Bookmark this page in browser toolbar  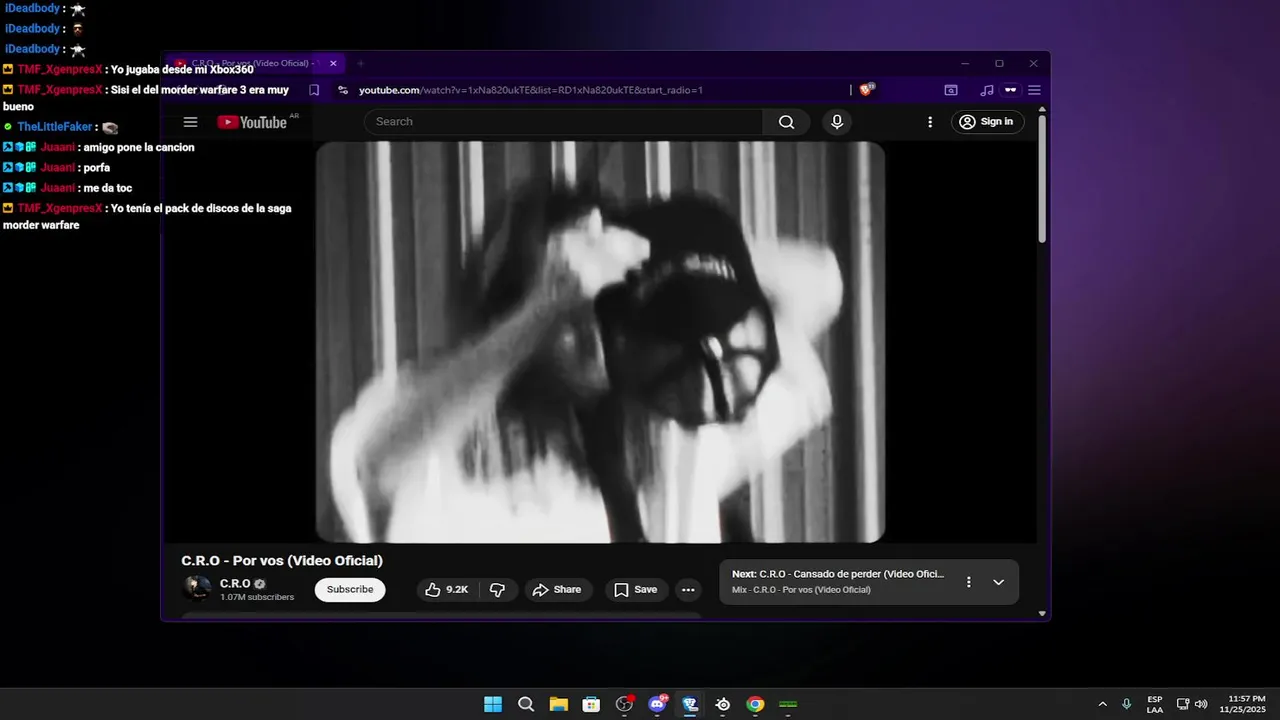314,90
